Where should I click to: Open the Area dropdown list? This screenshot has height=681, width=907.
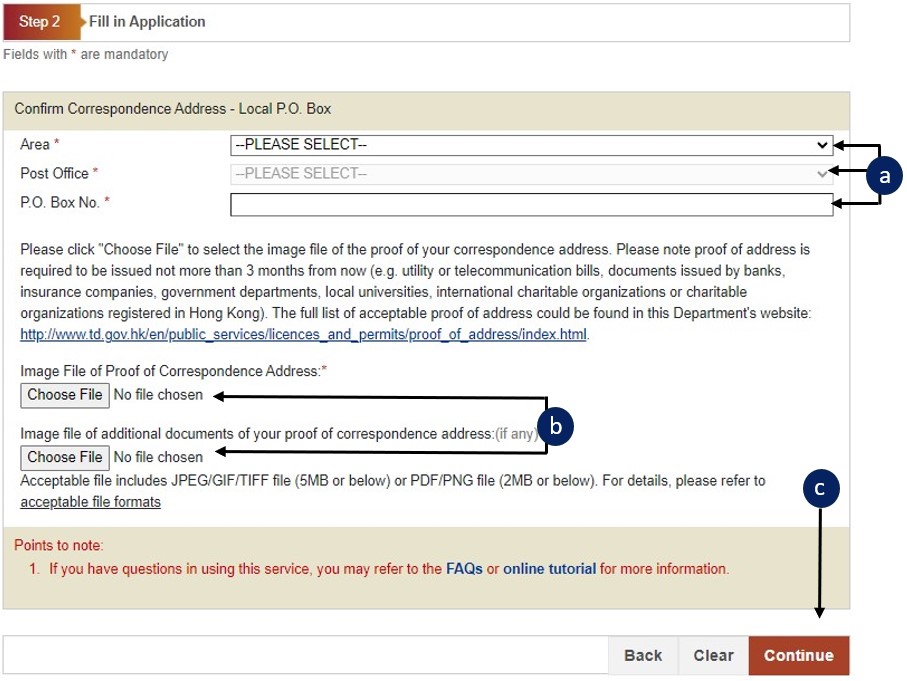click(531, 145)
